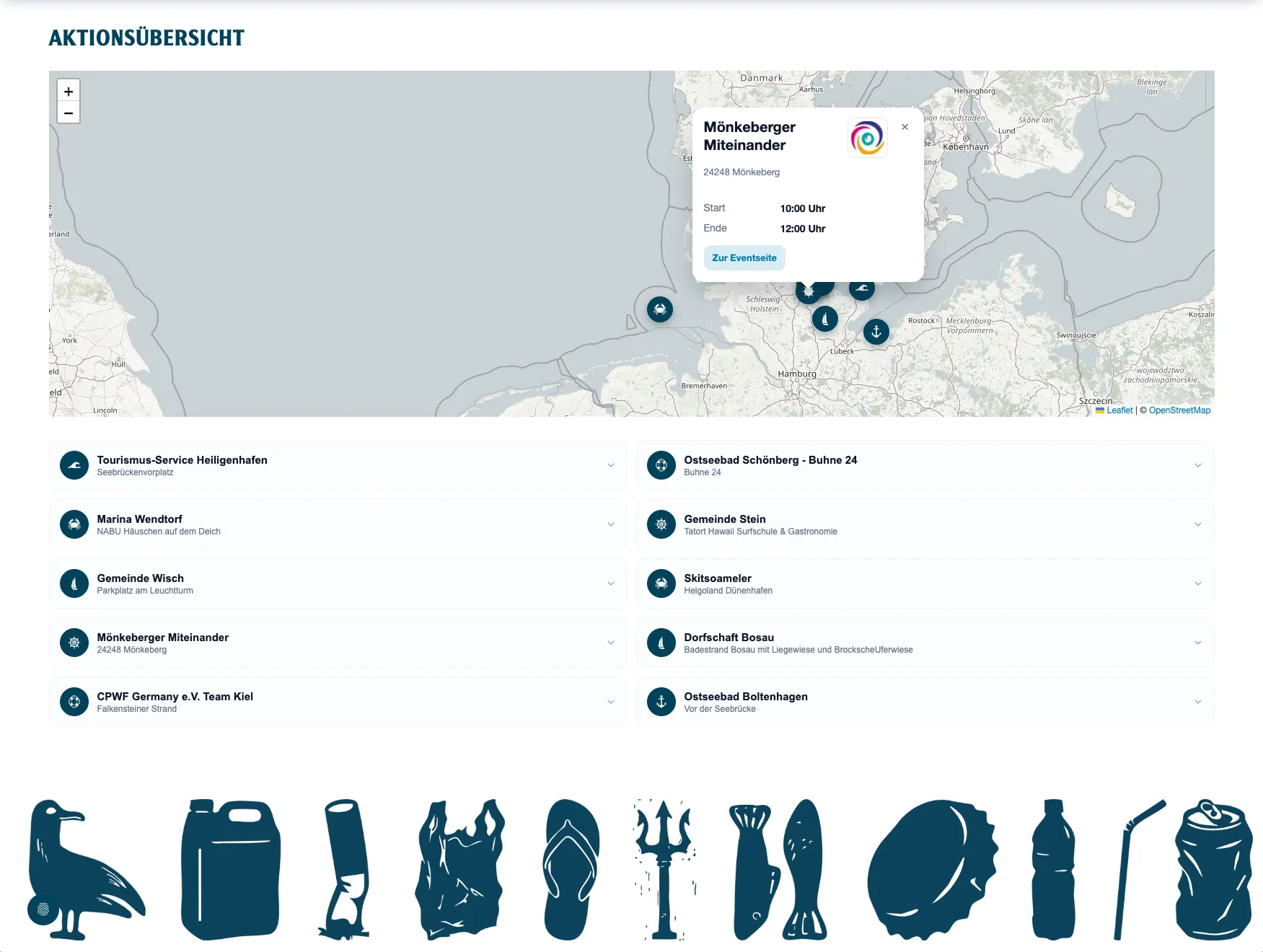Viewport: 1263px width, 952px height.
Task: Click the Dorfschaft Bosau title
Action: tap(729, 638)
